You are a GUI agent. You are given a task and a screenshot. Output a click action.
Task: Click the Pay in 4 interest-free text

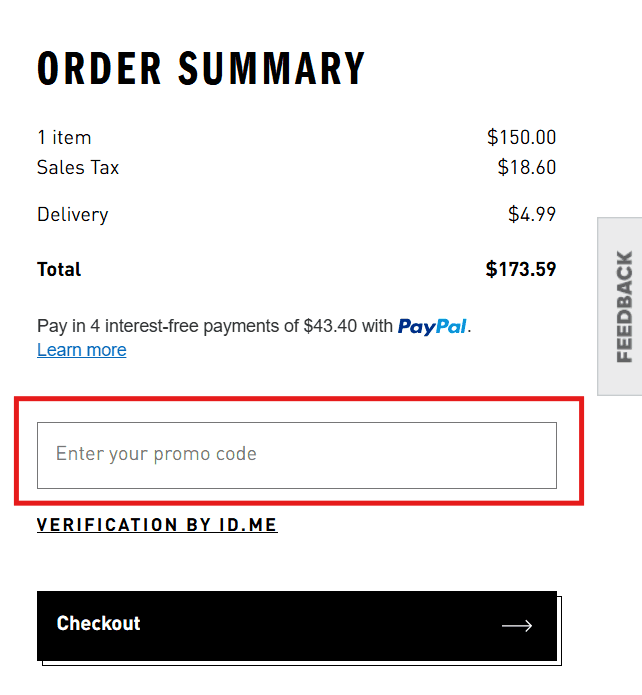(140, 326)
